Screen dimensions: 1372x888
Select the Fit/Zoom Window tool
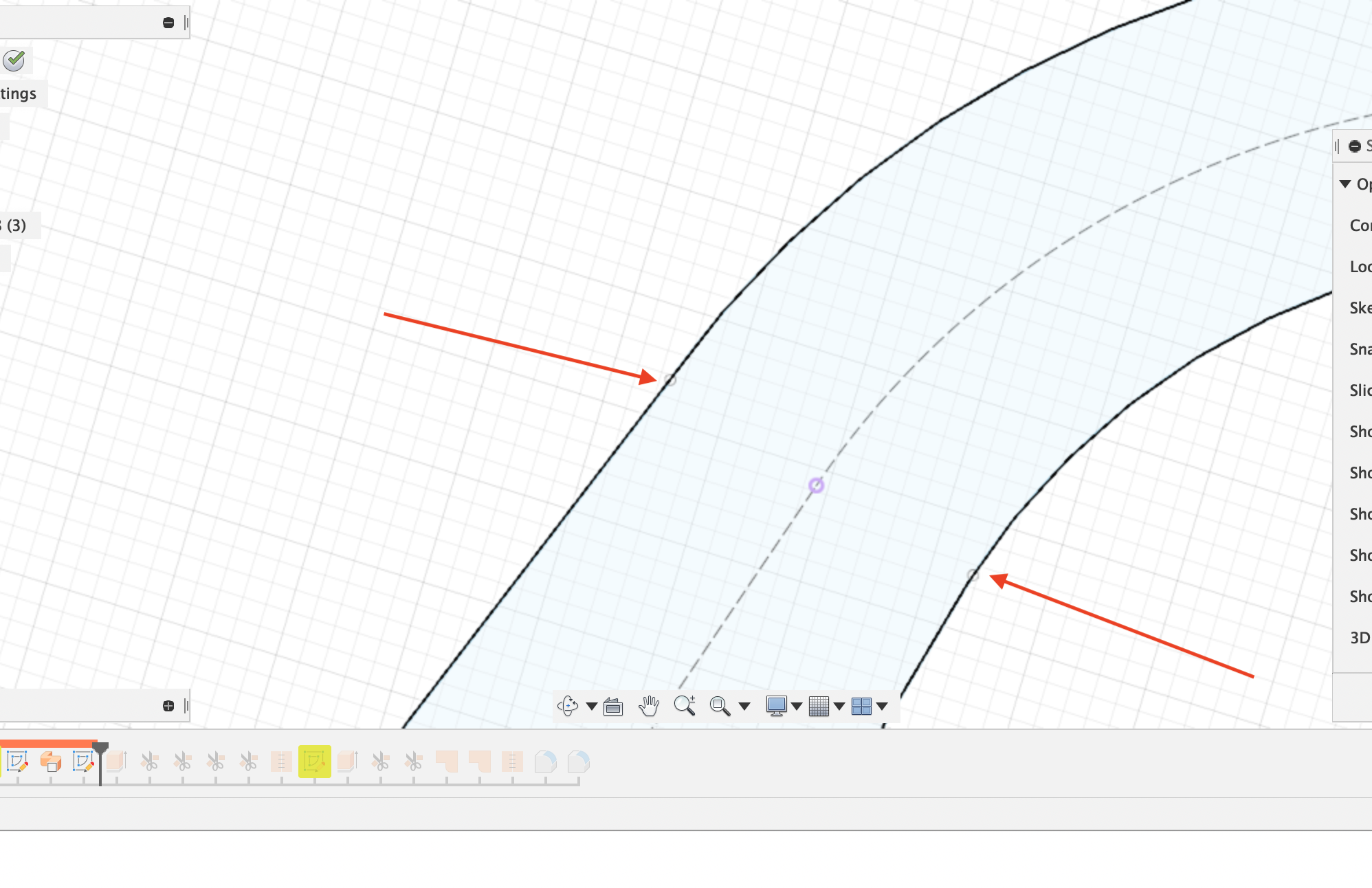coord(719,706)
